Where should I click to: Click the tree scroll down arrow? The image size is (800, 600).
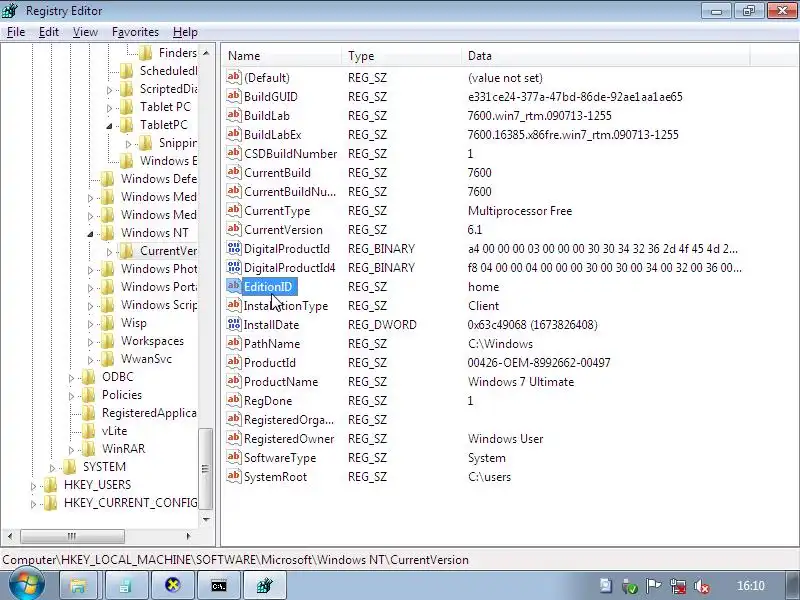tap(206, 519)
